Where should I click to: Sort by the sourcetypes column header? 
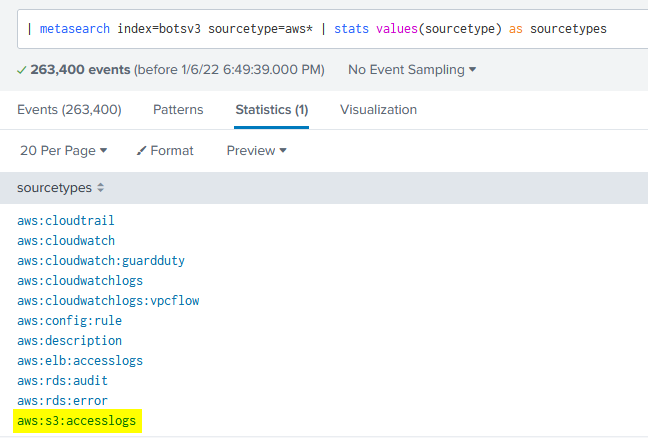click(60, 188)
